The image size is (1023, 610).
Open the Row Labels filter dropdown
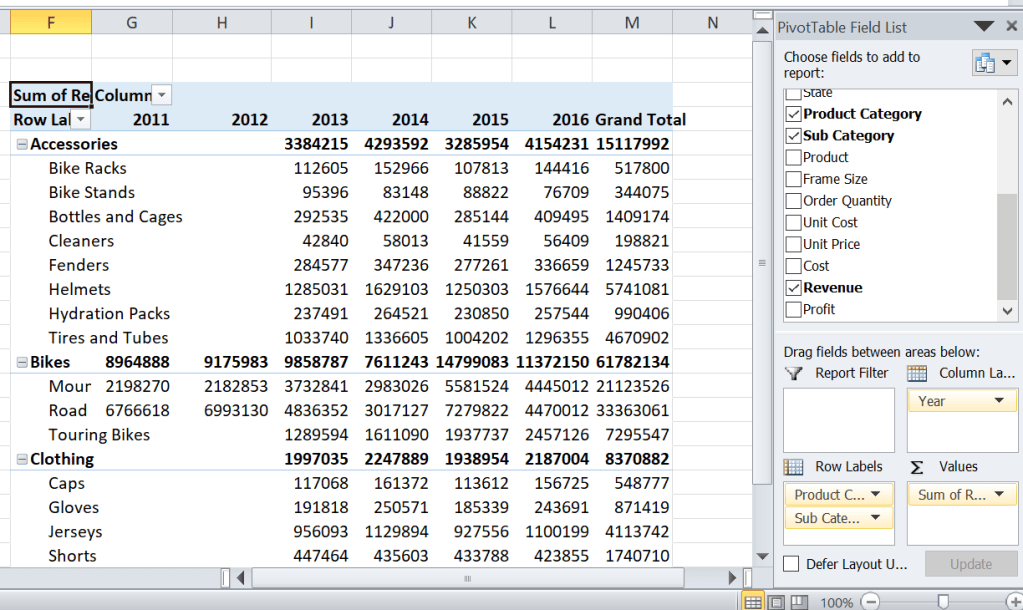80,120
